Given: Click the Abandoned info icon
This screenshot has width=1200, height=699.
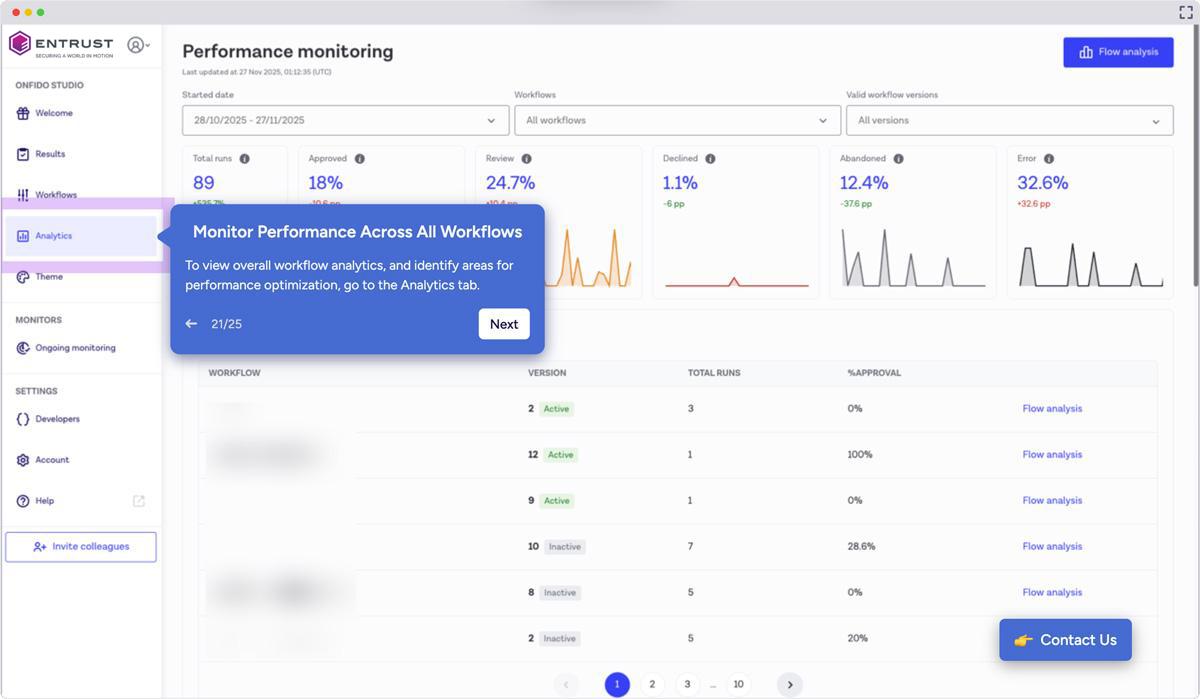Looking at the screenshot, I should [898, 159].
